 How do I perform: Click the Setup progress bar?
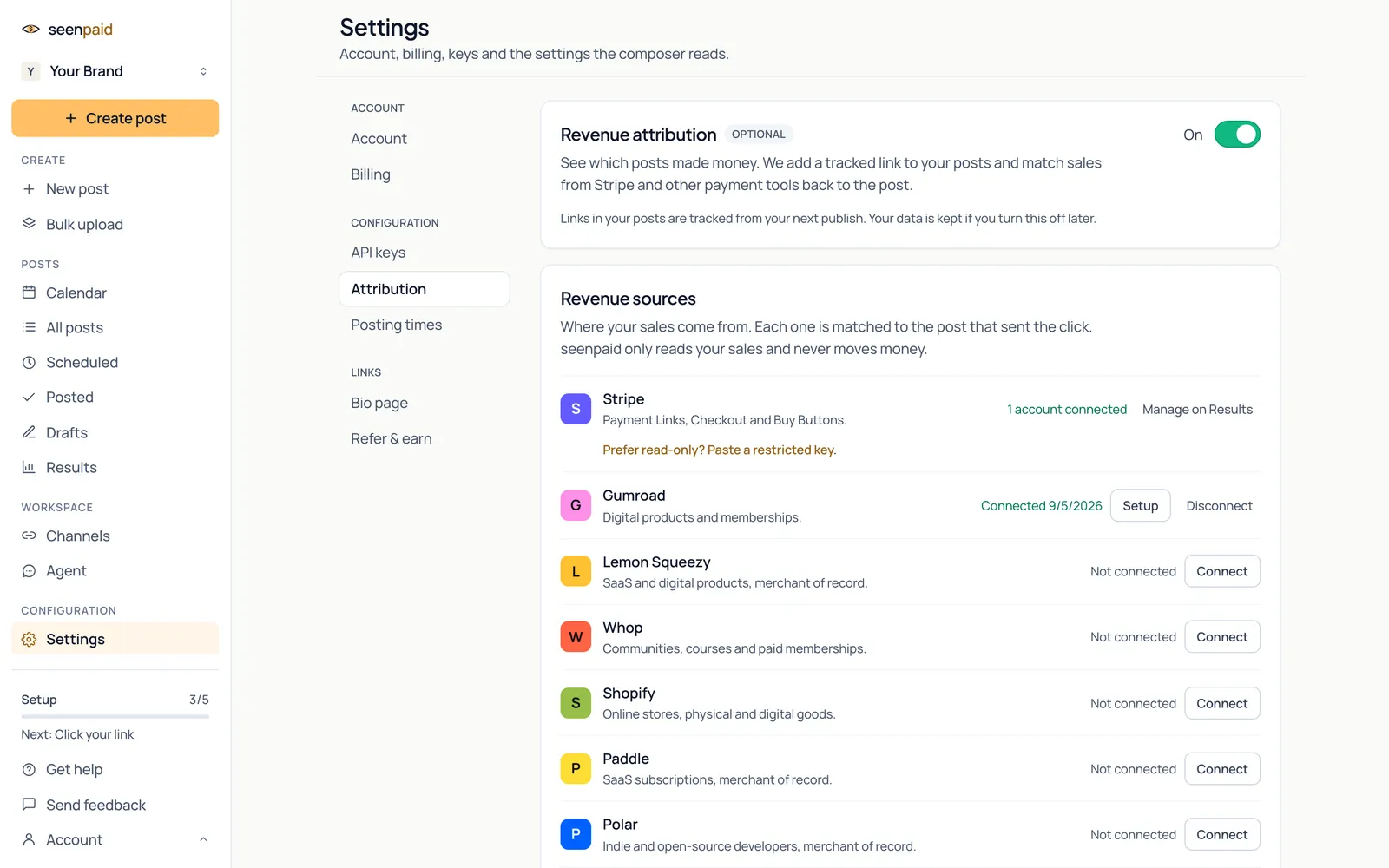115,716
